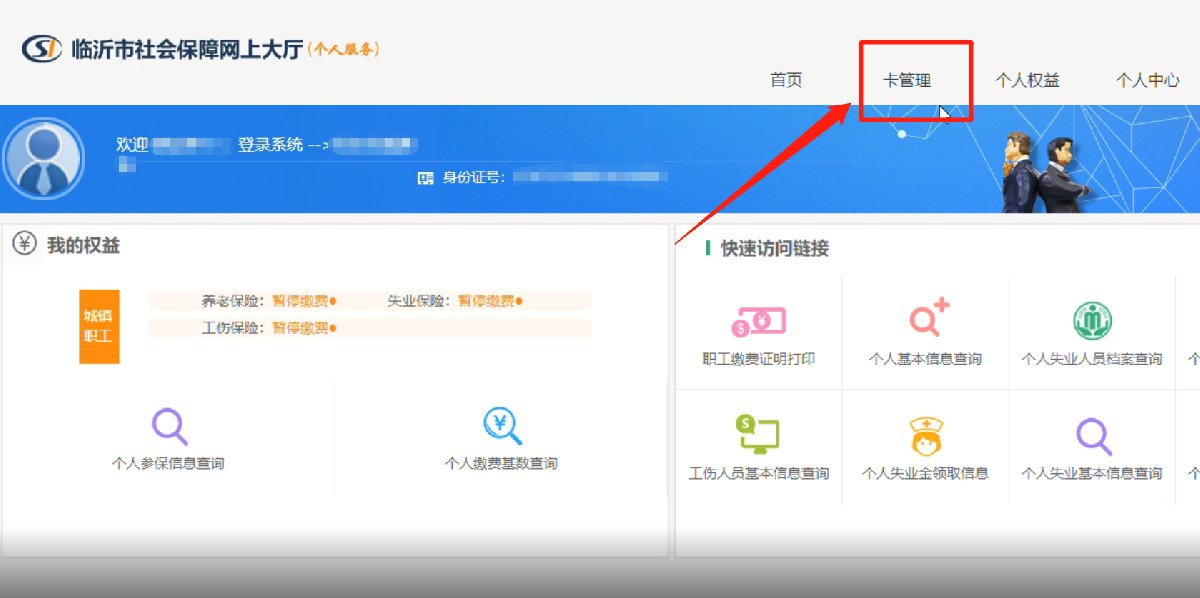This screenshot has height=598, width=1200.
Task: Click 暂停缴费 status next to 养老保险
Action: tap(303, 300)
